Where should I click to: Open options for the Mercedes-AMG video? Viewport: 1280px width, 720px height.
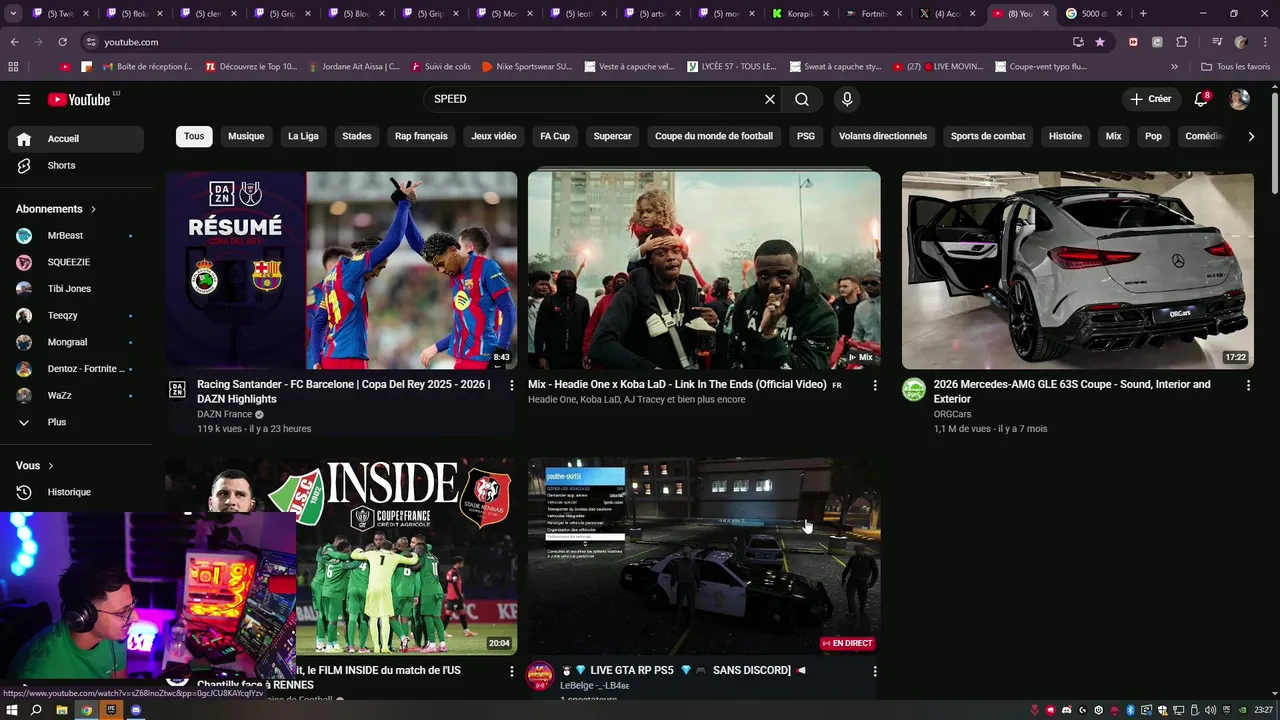[1248, 385]
